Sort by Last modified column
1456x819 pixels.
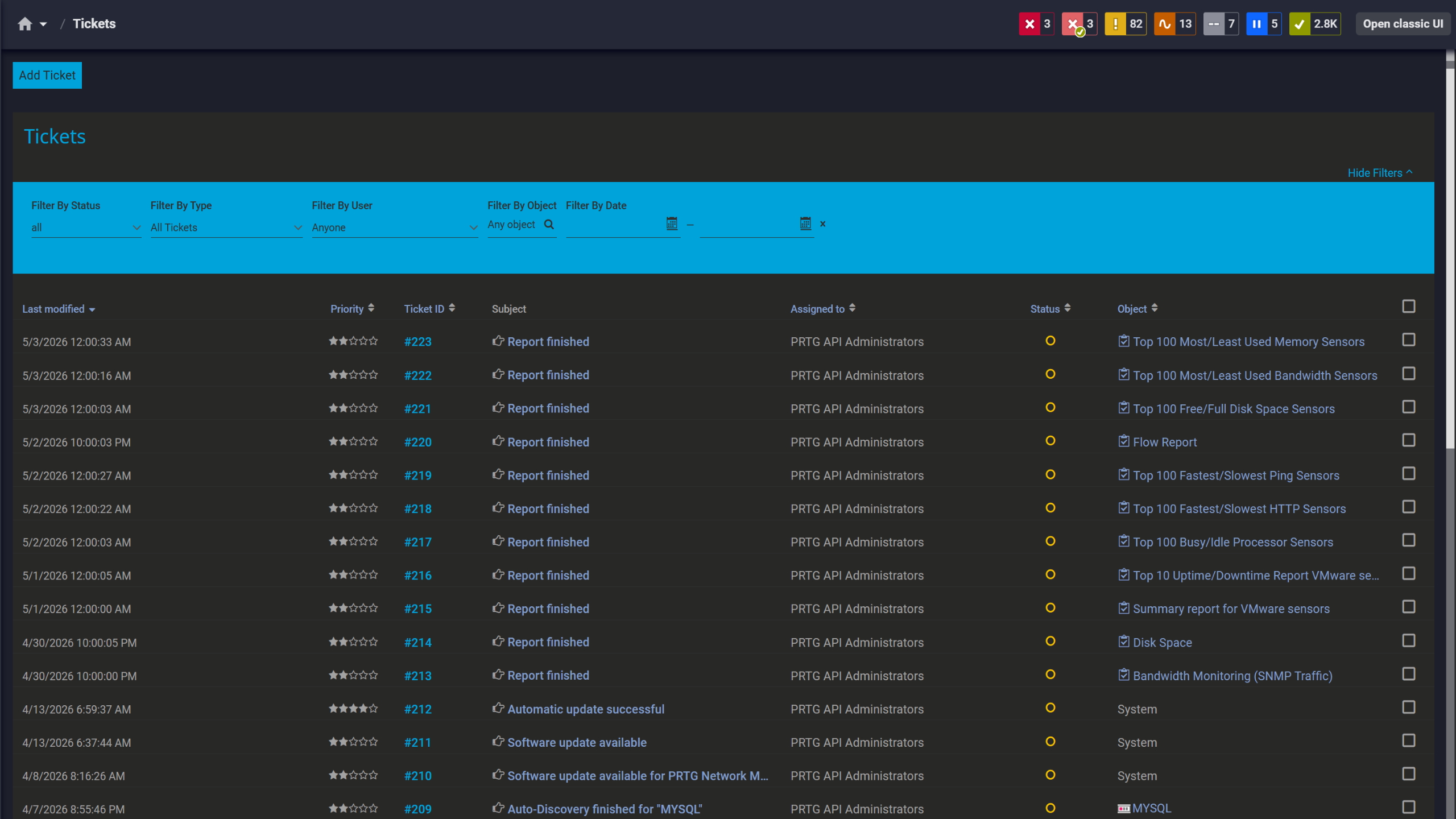pos(59,309)
